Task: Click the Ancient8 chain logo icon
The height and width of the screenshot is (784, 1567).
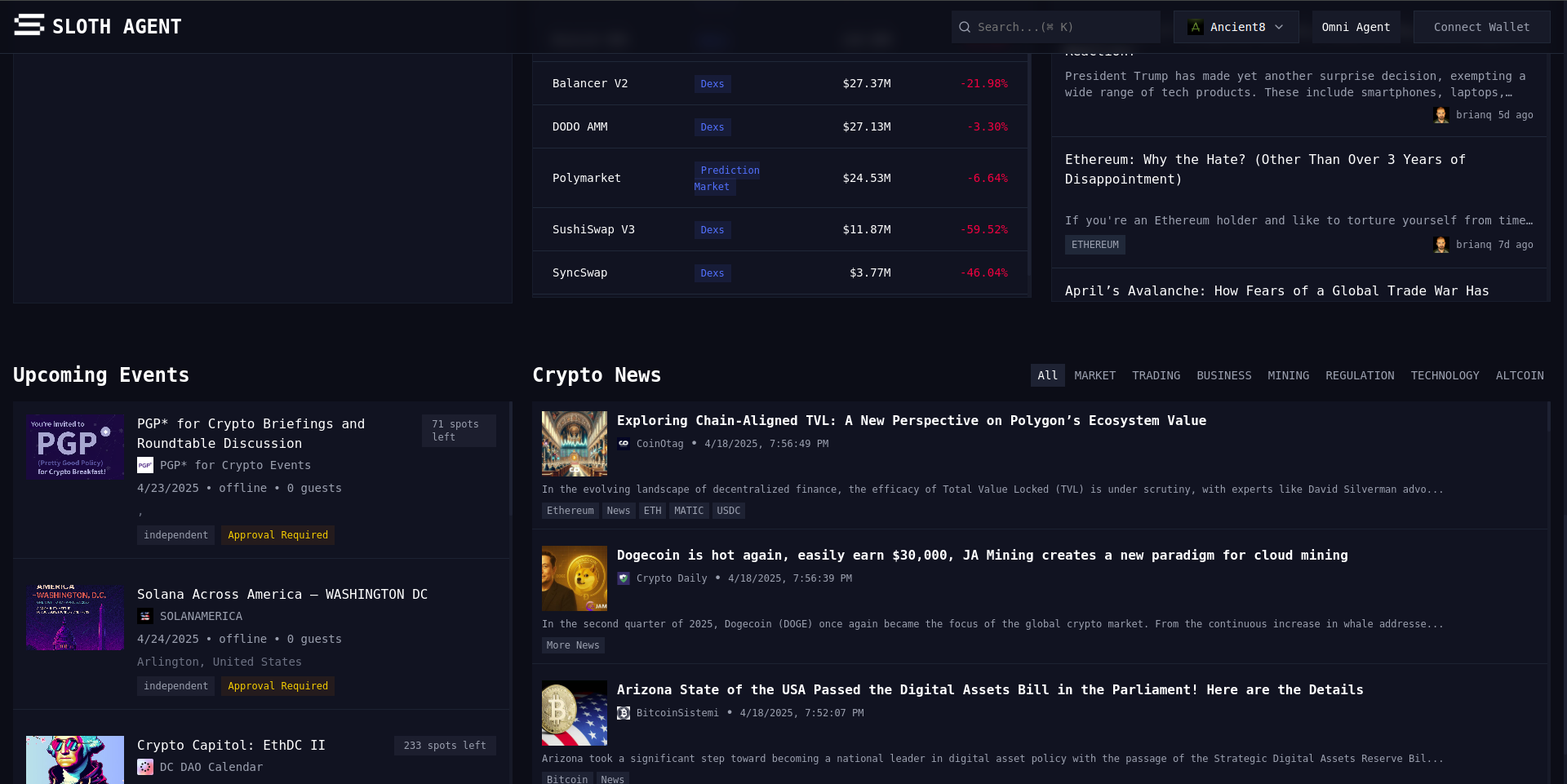Action: coord(1196,27)
